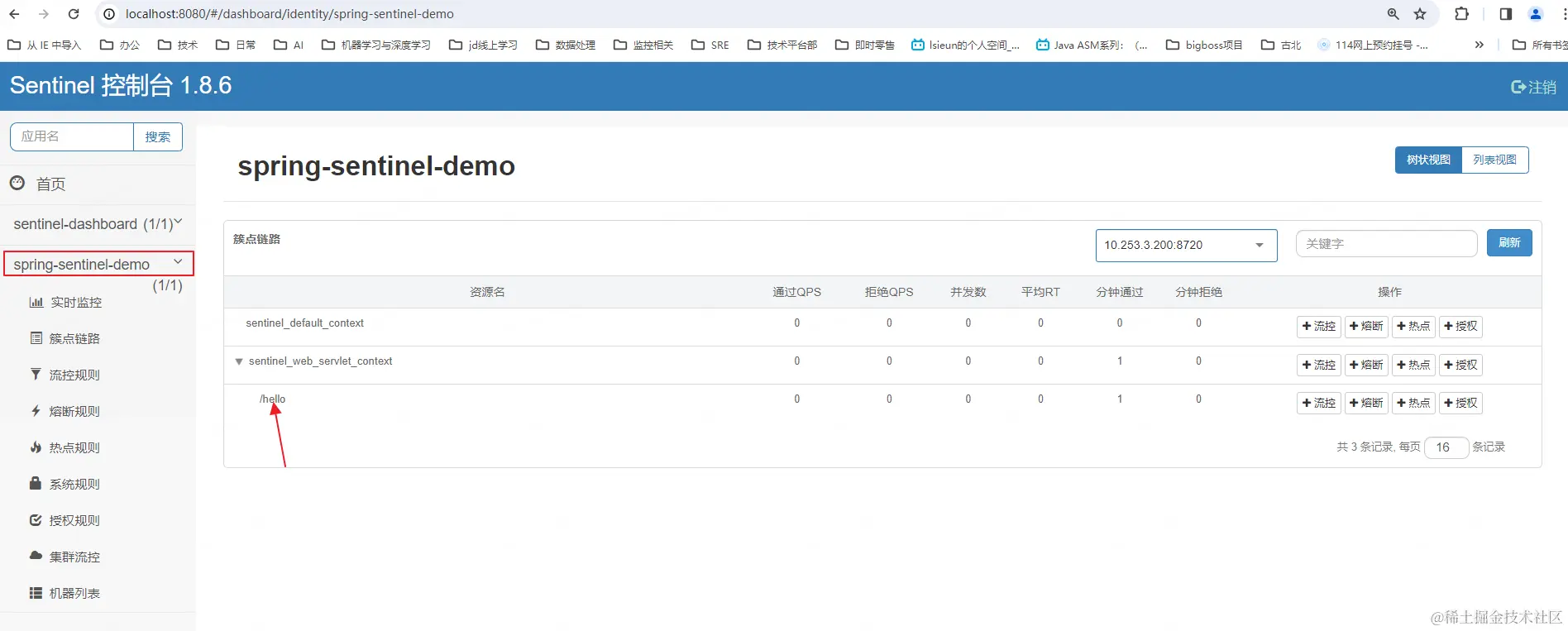Click the 首页 home dashboard icon

point(17,183)
